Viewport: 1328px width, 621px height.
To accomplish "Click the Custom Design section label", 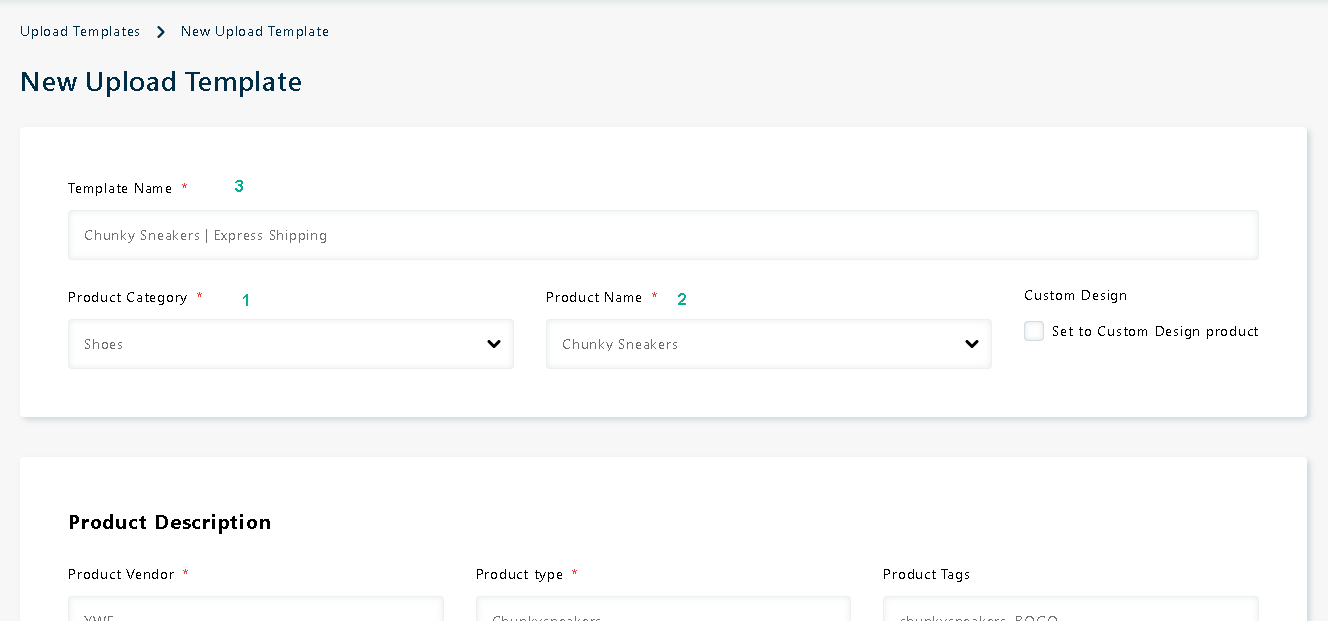I will (x=1075, y=296).
